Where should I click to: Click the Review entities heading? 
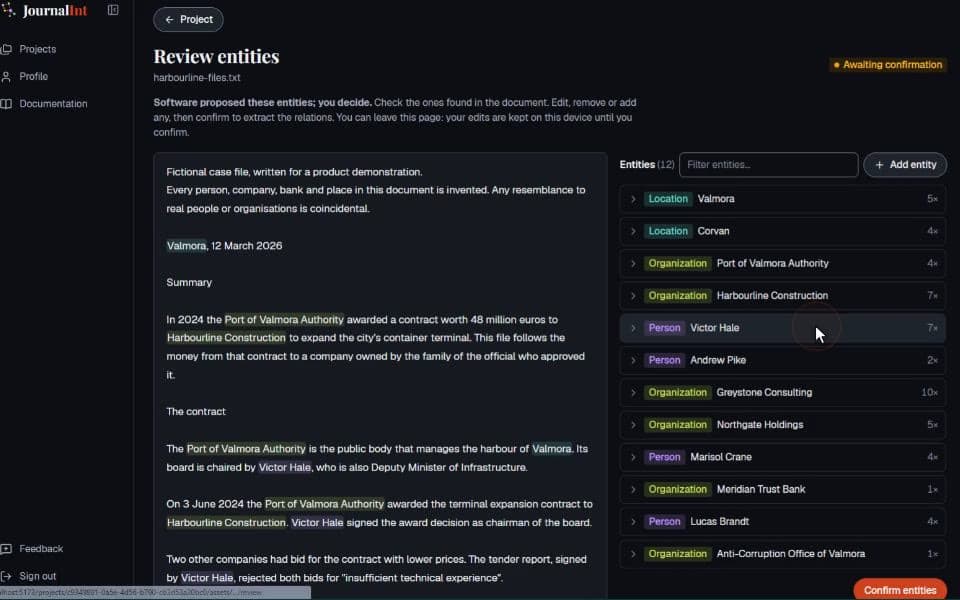(216, 56)
